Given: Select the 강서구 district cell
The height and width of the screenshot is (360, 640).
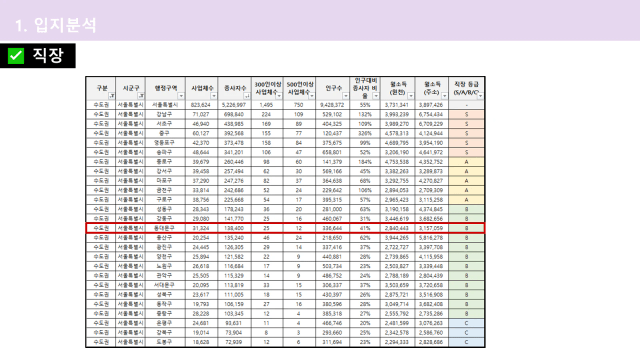Looking at the screenshot, I should pos(165,171).
